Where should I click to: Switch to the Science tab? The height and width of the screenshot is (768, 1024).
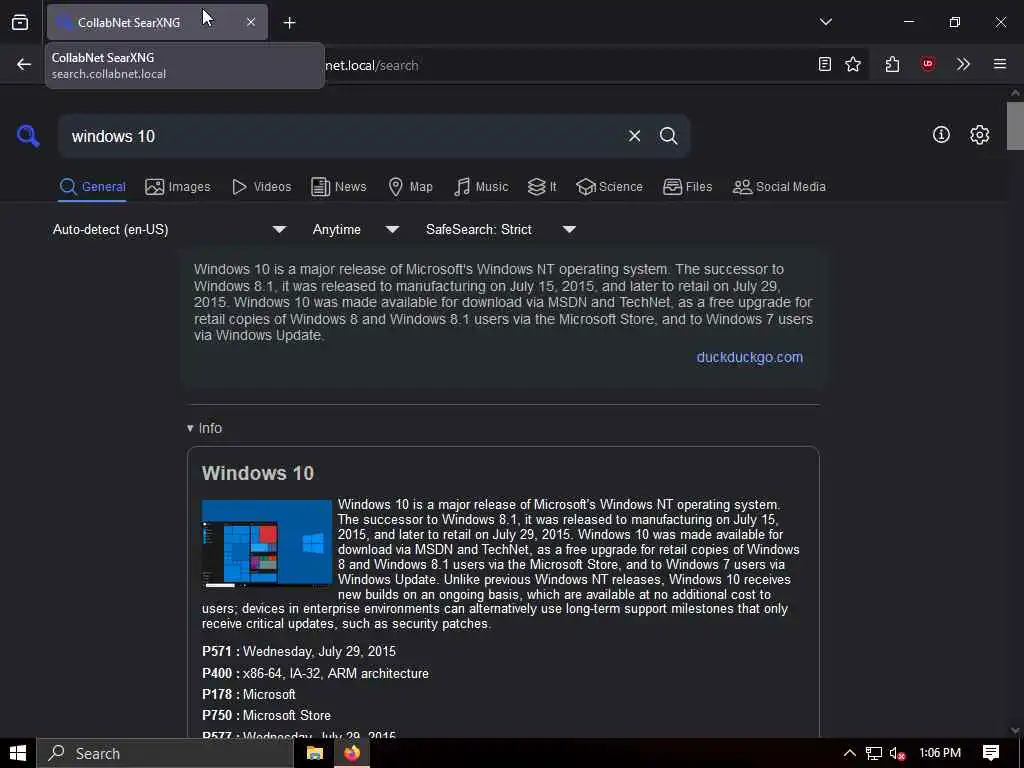click(609, 187)
